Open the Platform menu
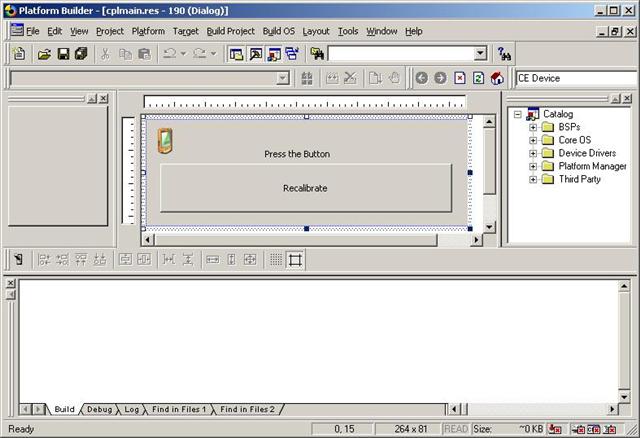 pyautogui.click(x=148, y=31)
